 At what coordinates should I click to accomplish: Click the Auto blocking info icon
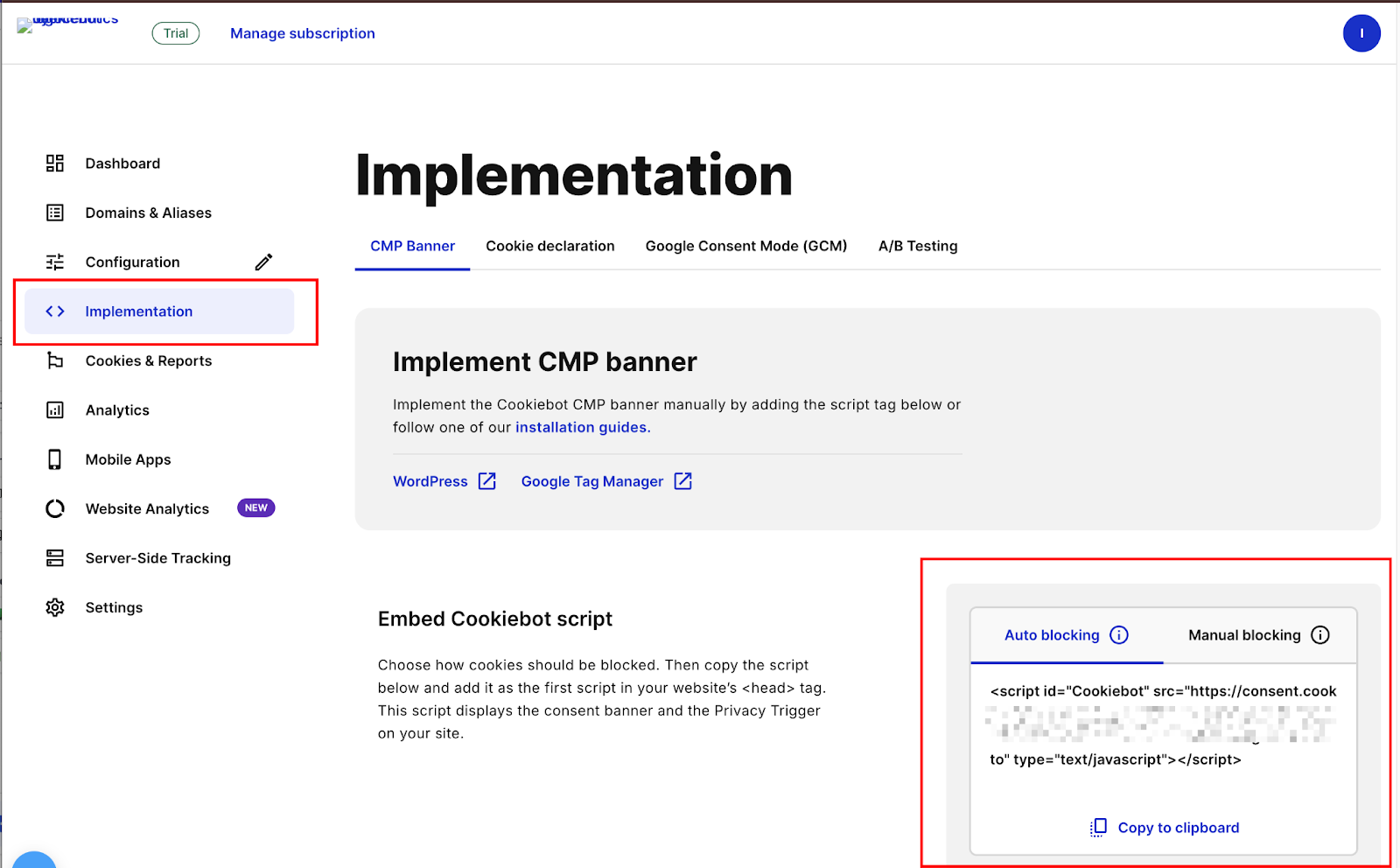coord(1119,635)
